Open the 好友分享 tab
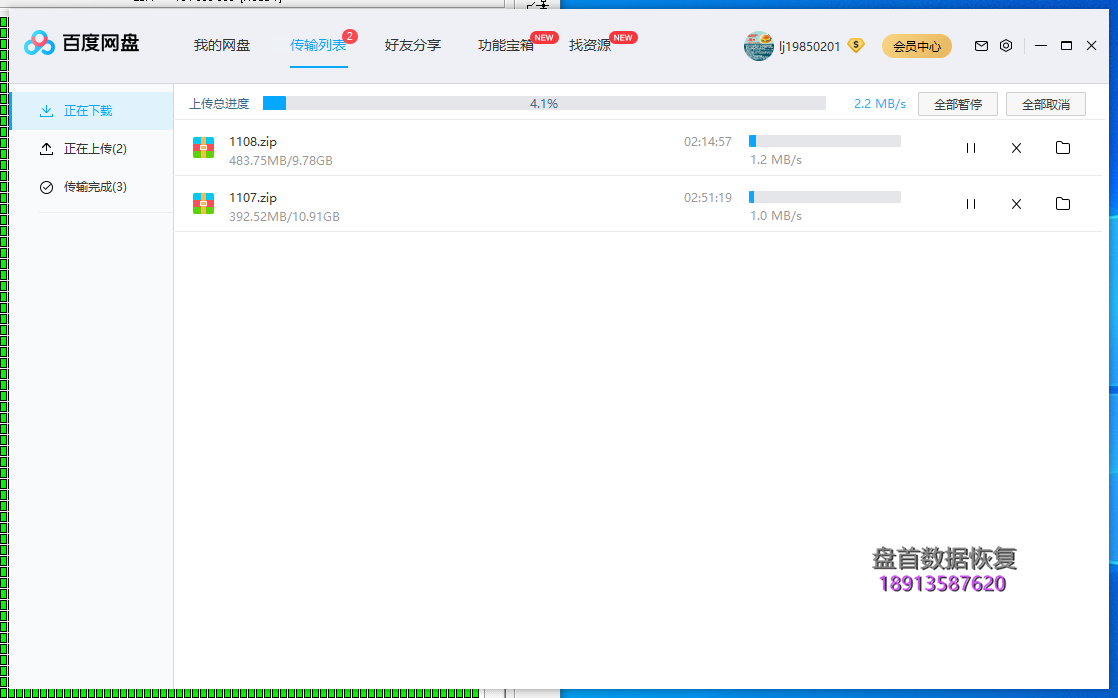 (412, 46)
